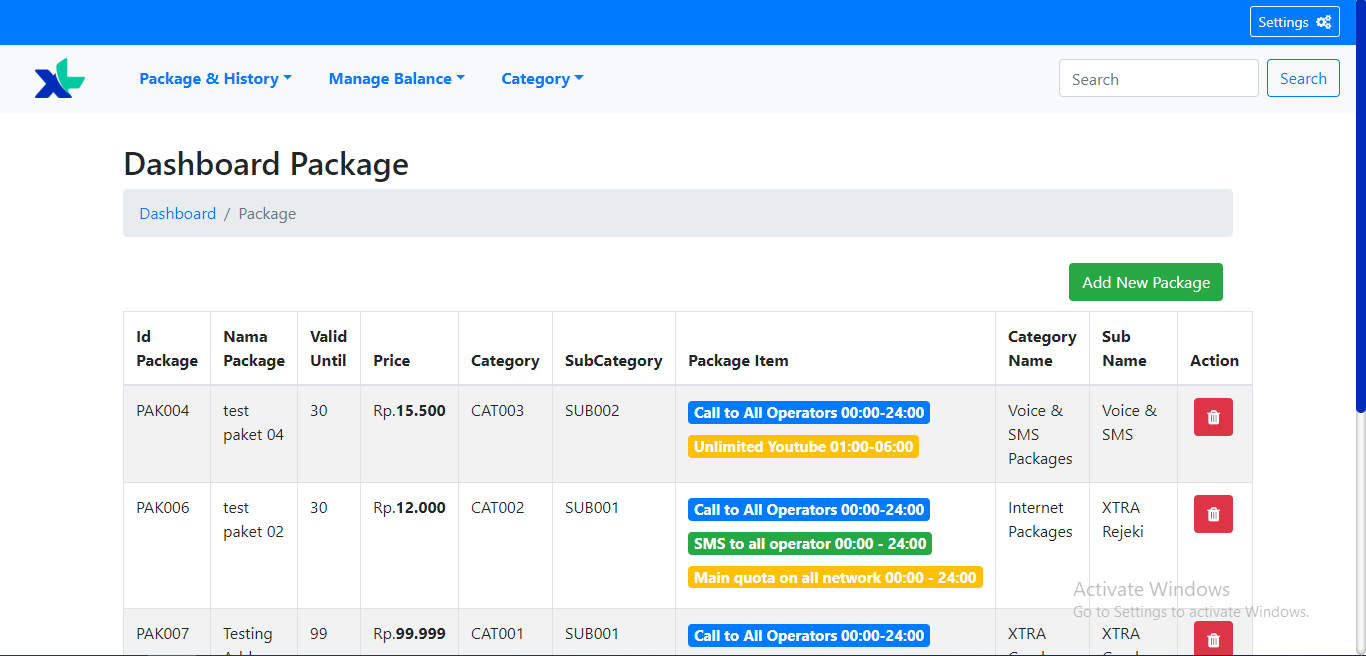The image size is (1366, 656).
Task: Click the XTRA Rejeki sub name cell
Action: [1133, 546]
